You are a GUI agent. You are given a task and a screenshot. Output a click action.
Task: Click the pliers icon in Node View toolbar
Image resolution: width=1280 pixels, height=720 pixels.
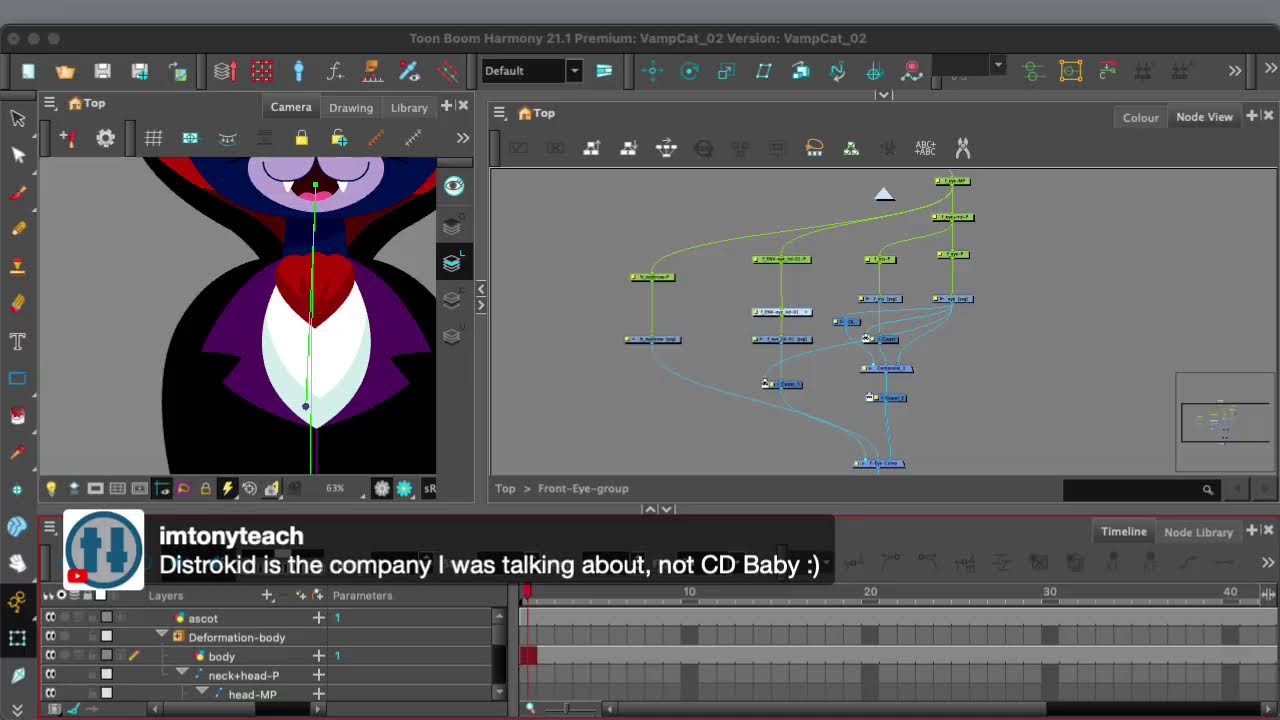(x=963, y=148)
